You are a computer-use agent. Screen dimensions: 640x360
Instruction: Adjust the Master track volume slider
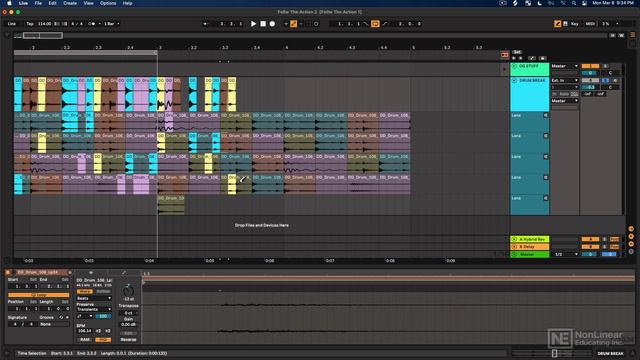point(590,254)
